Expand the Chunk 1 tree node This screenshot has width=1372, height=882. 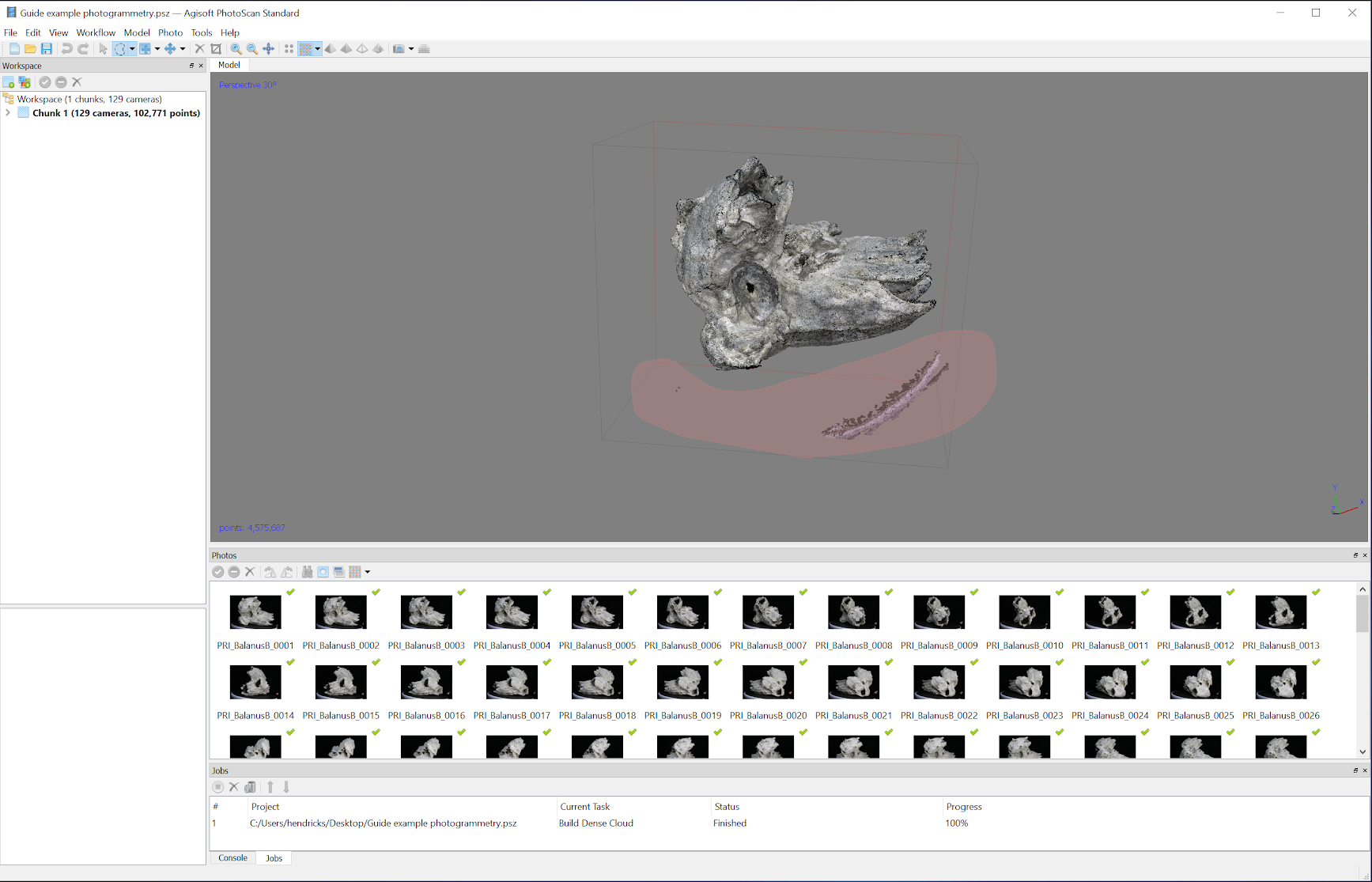click(x=8, y=113)
